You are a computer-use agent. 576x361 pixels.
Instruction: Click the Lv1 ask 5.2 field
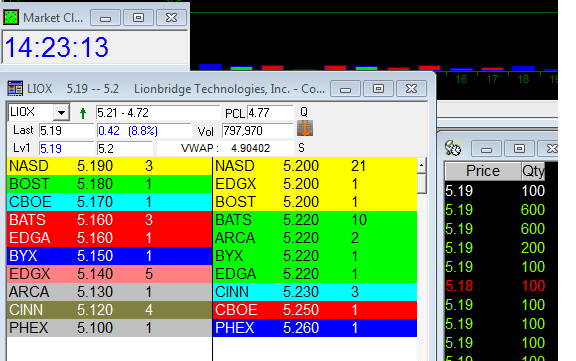[x=125, y=149]
